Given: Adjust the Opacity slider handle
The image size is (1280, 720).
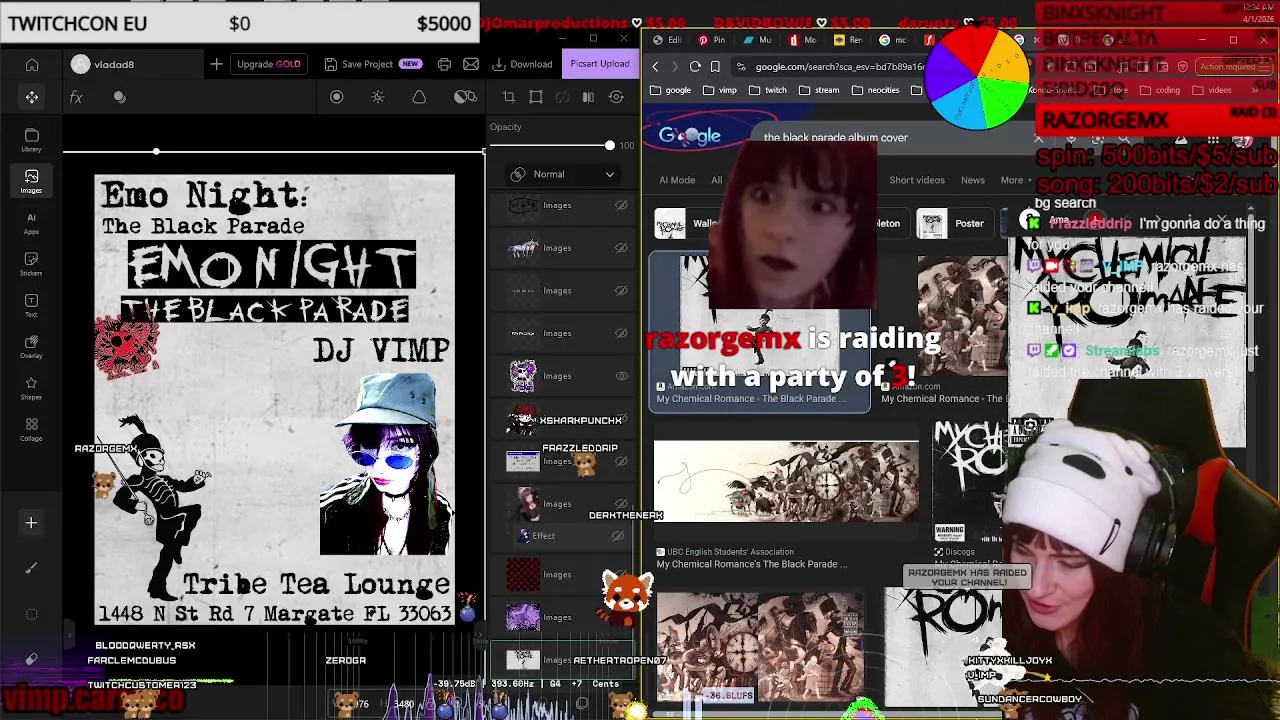Looking at the screenshot, I should pos(609,145).
